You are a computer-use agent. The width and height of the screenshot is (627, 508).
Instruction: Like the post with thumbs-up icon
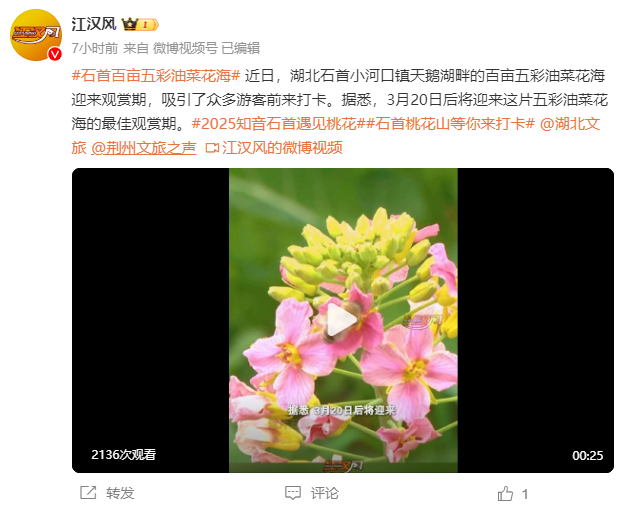pos(505,493)
